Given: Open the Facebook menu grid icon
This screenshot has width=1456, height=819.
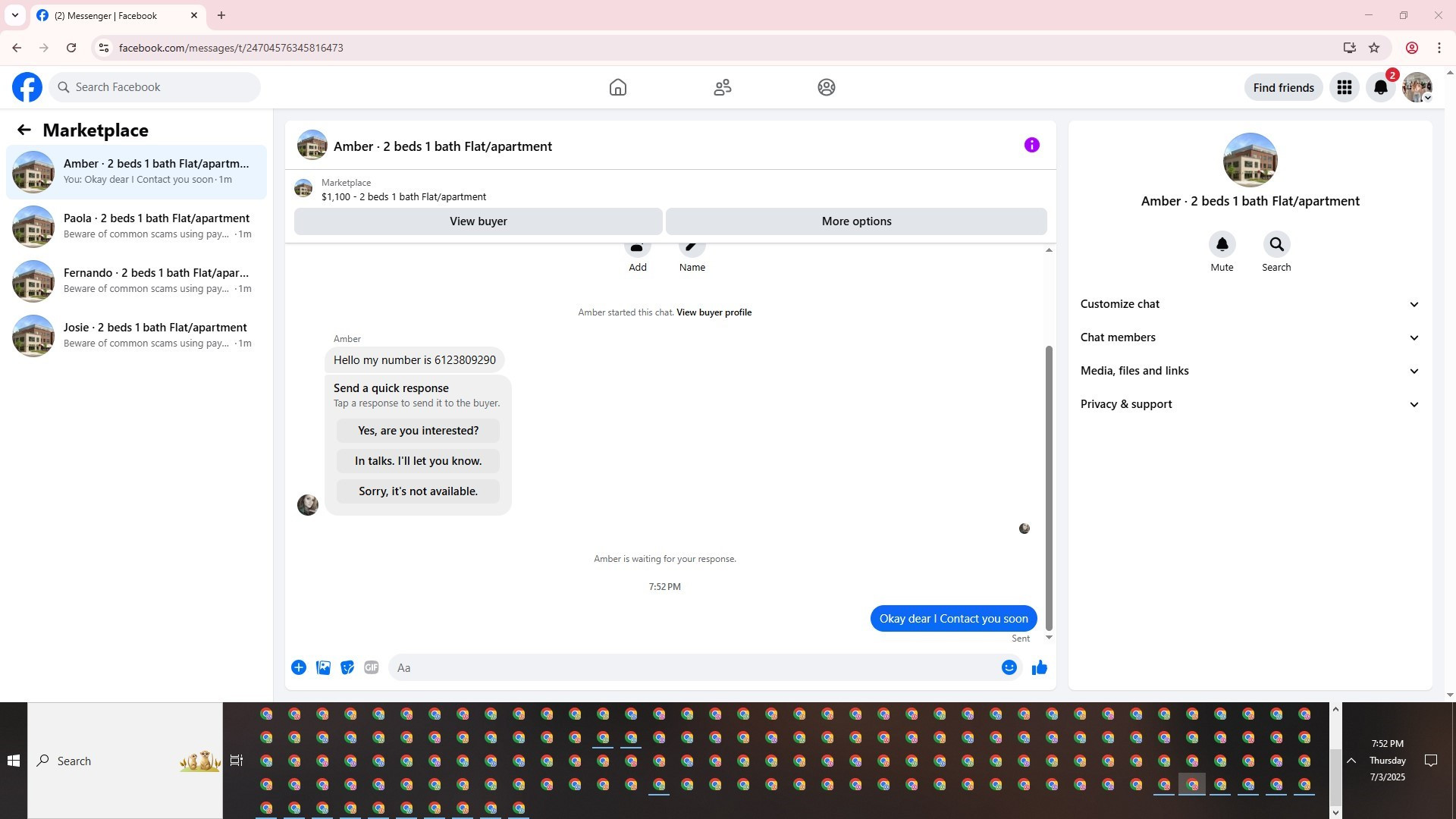Looking at the screenshot, I should click(x=1344, y=87).
